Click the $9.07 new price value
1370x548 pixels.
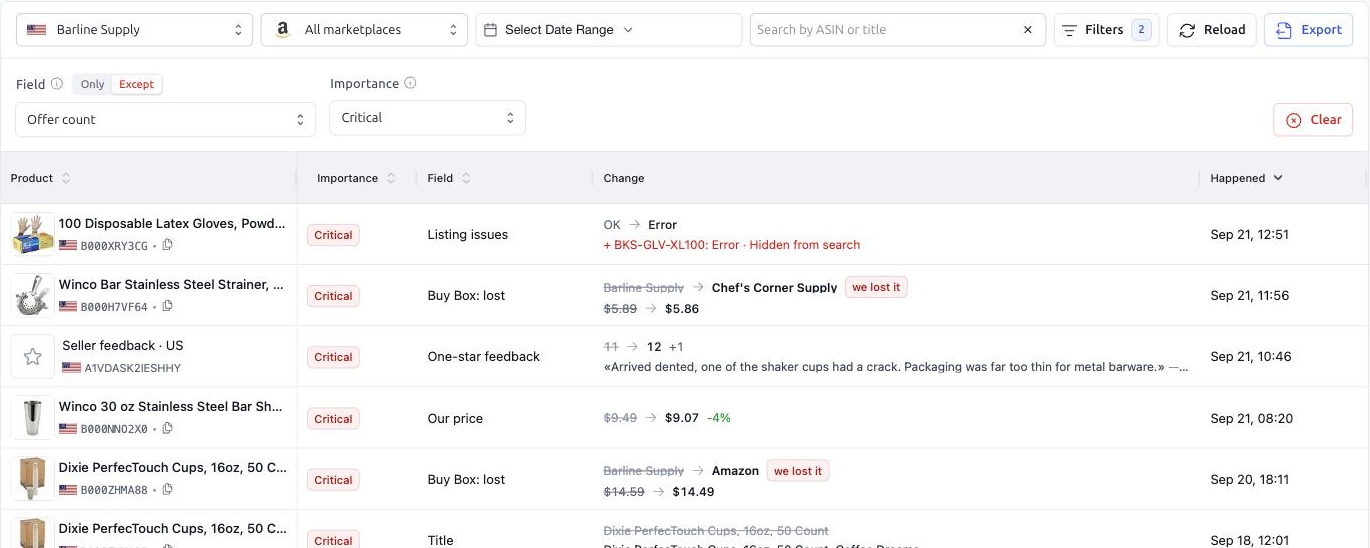(x=682, y=418)
